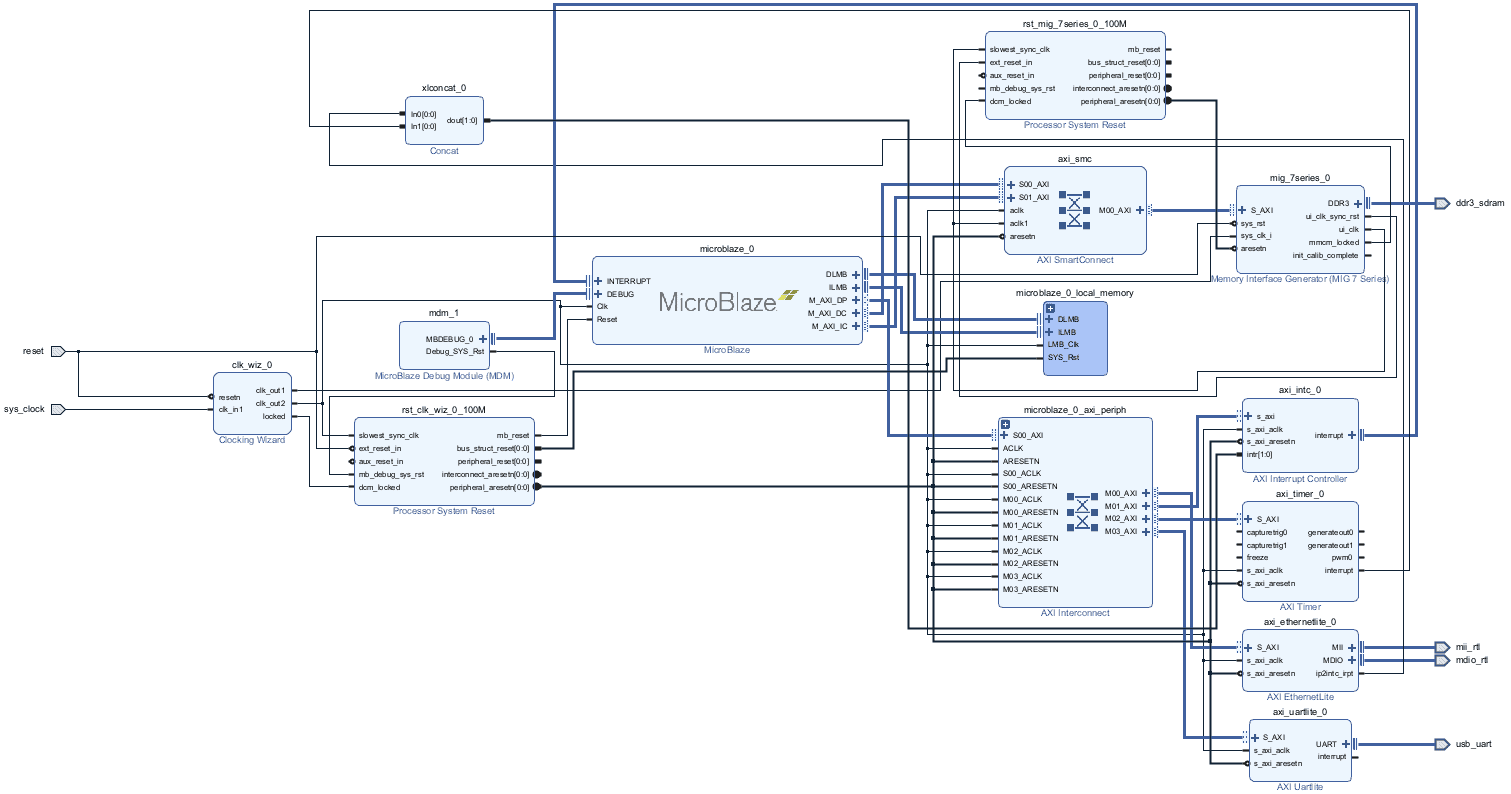Image resolution: width=1511 pixels, height=794 pixels.
Task: Select the ddr3_sdram external port symbol
Action: [1441, 203]
